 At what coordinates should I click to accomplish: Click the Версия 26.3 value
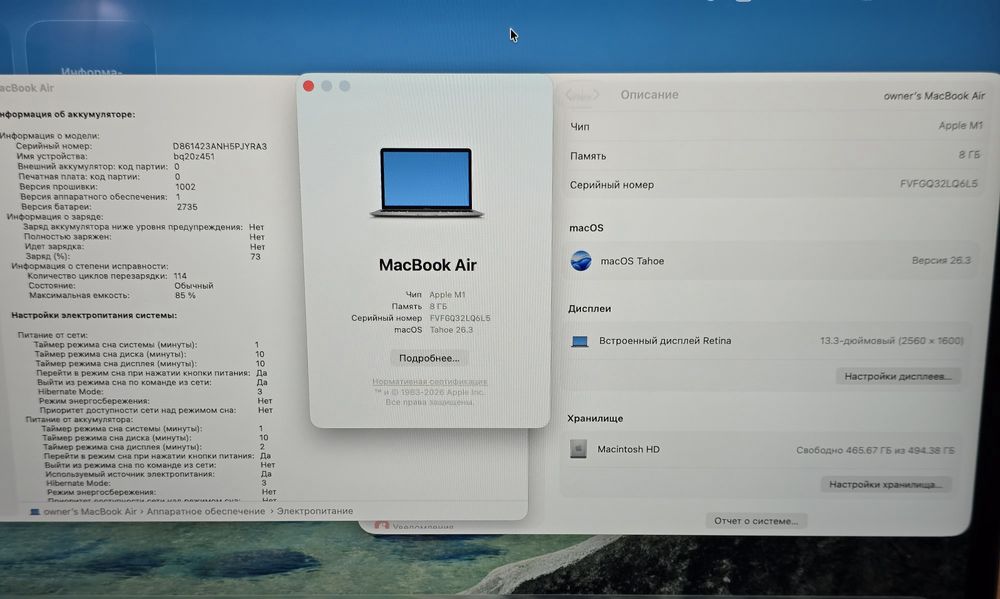pos(941,260)
